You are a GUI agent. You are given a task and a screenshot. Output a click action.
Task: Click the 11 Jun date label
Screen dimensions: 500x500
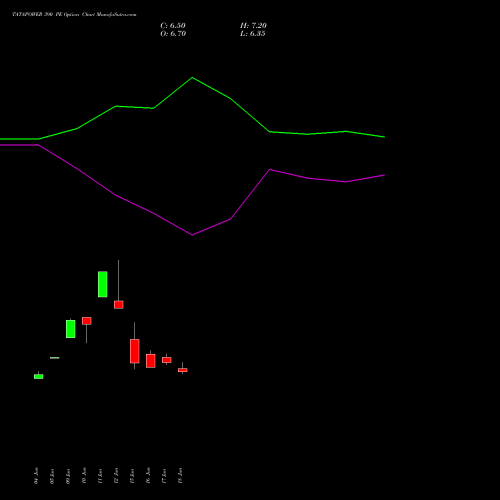coord(100,476)
